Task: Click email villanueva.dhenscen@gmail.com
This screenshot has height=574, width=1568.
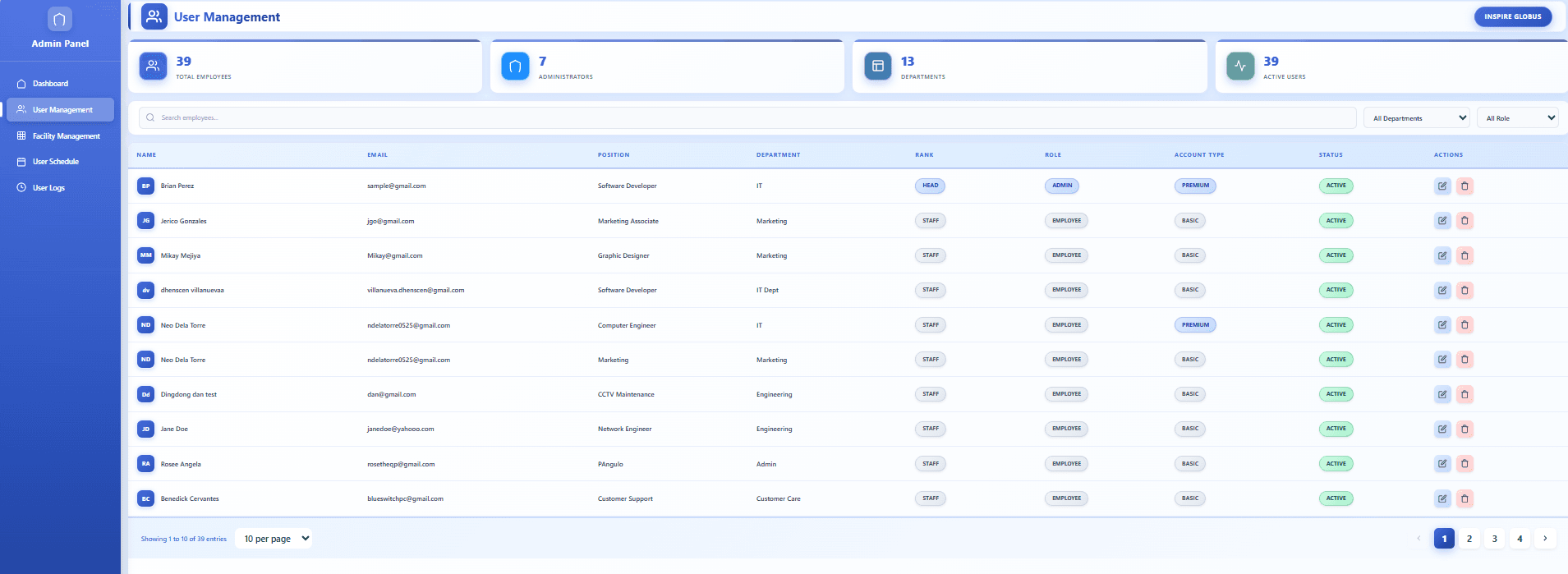Action: pyautogui.click(x=416, y=290)
